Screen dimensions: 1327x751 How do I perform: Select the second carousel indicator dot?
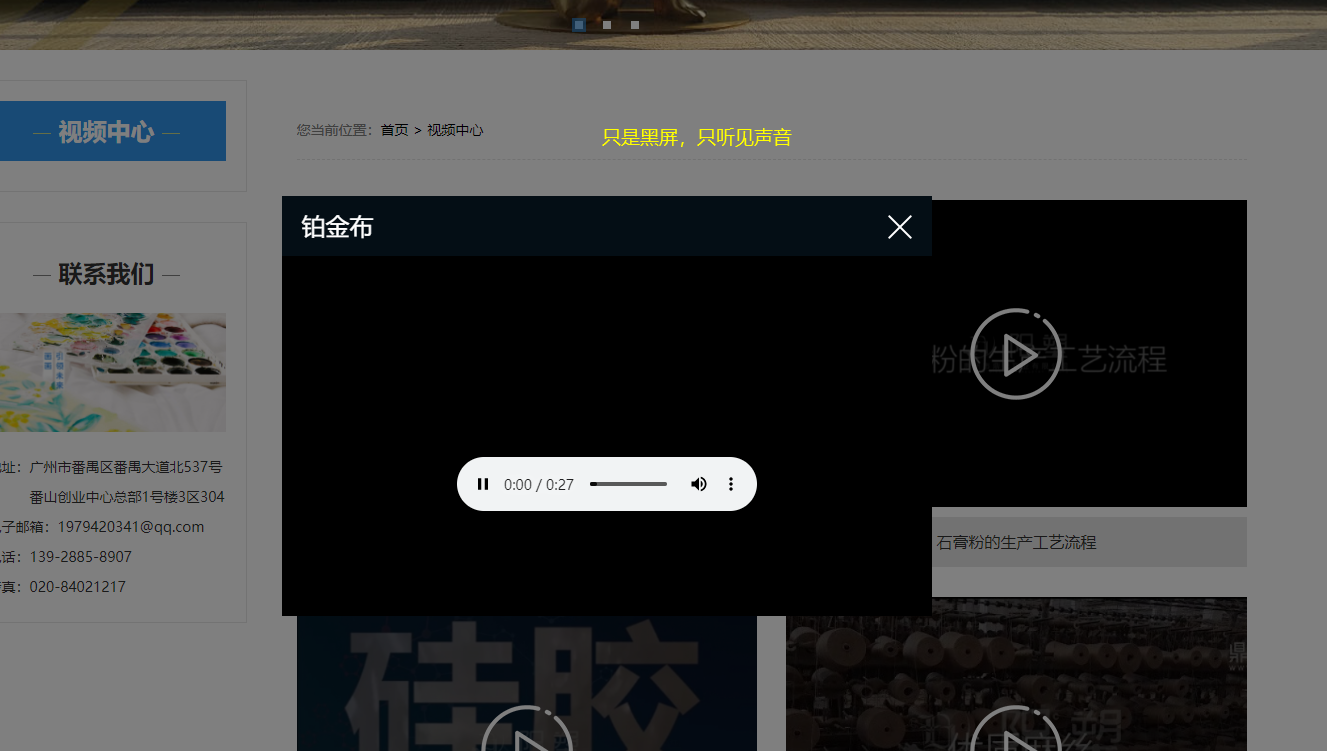[607, 25]
